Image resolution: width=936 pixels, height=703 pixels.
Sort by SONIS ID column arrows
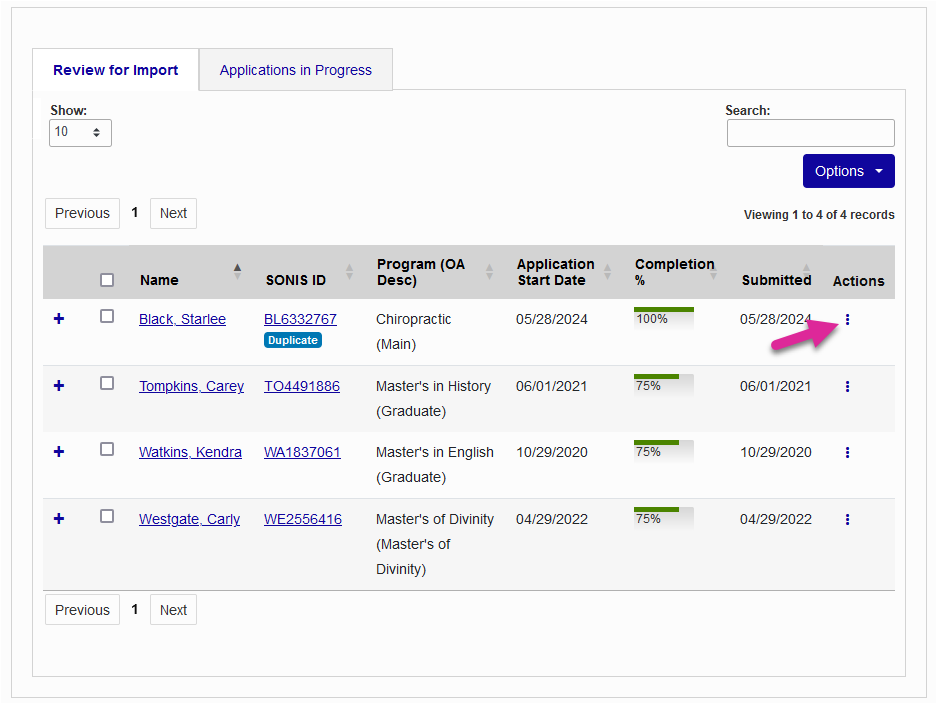[x=349, y=272]
